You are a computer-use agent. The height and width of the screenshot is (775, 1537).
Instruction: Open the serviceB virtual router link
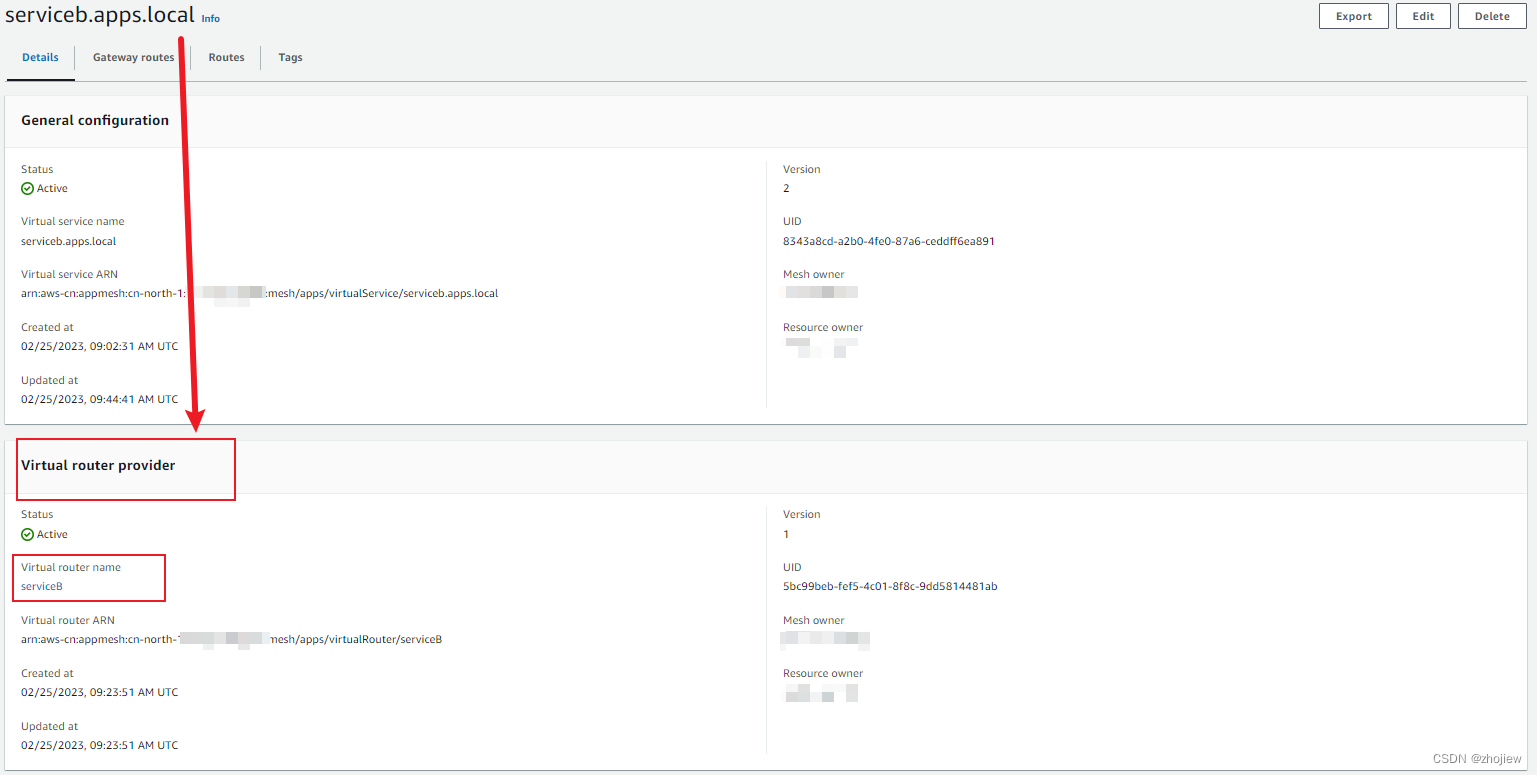pyautogui.click(x=42, y=586)
